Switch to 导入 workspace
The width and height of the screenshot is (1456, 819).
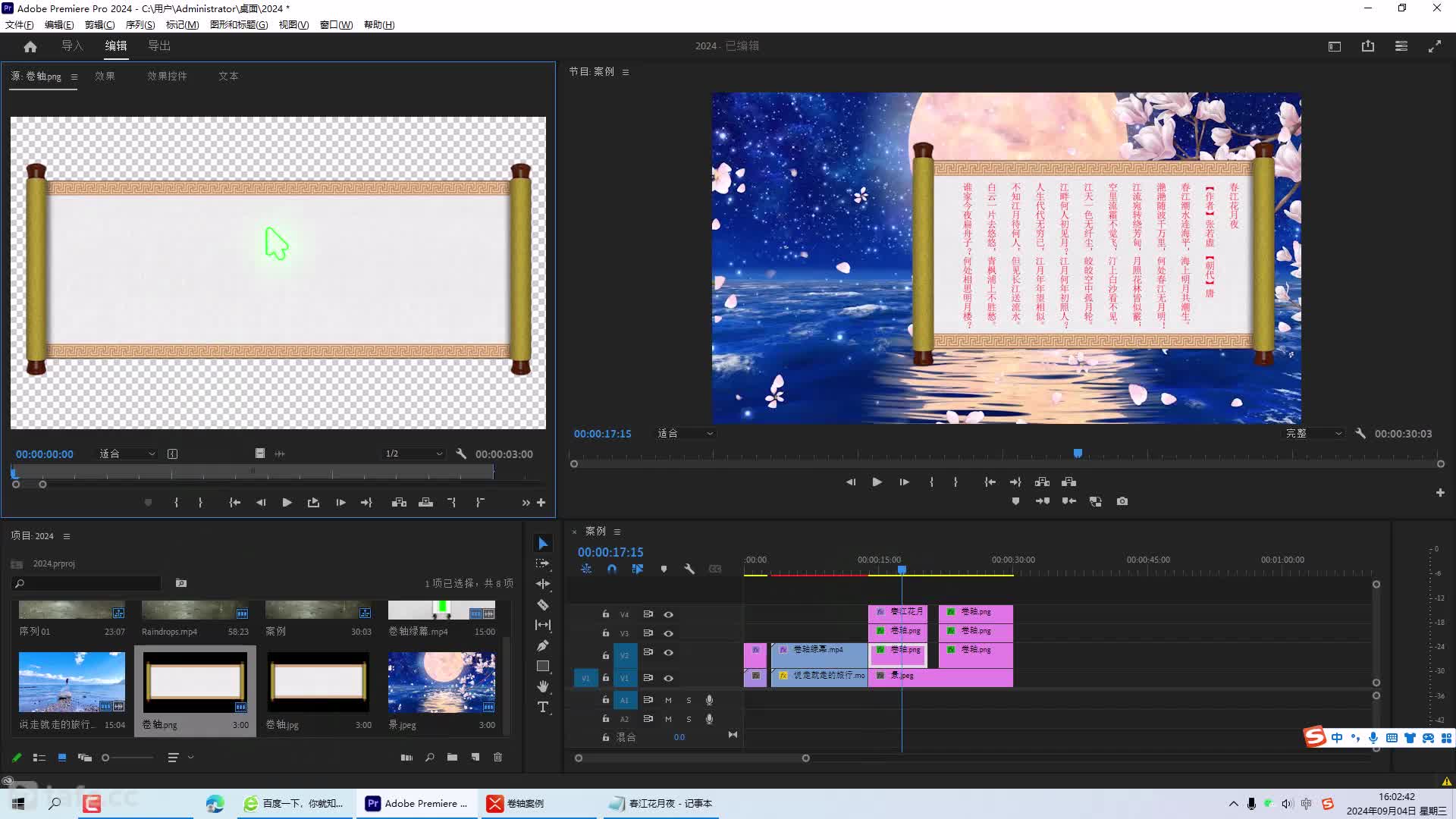point(72,46)
